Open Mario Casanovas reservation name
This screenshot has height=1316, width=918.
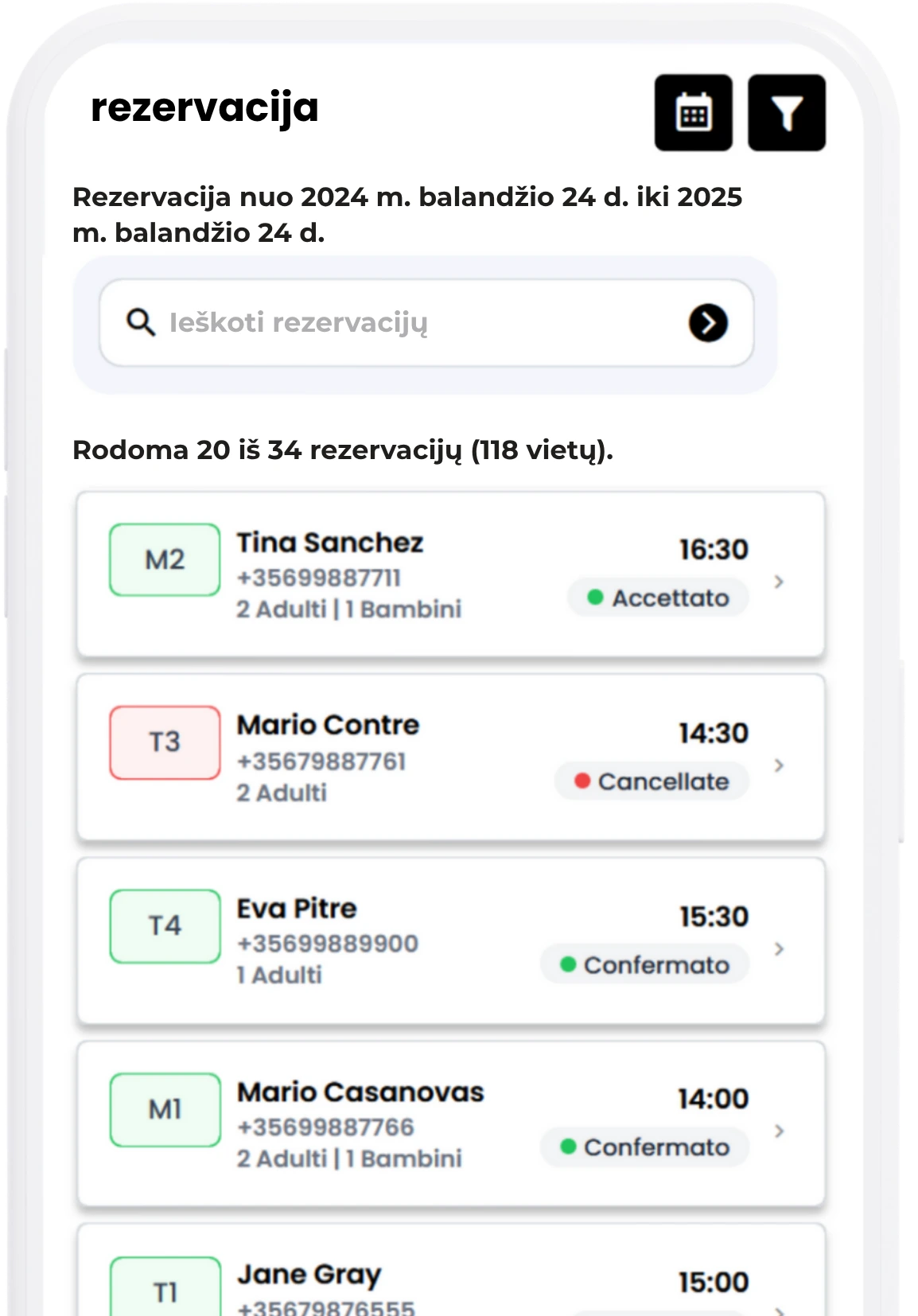click(360, 1092)
